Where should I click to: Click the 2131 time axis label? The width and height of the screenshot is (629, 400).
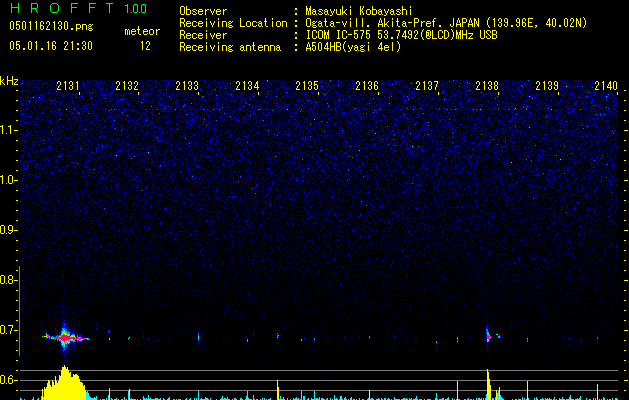coord(68,86)
